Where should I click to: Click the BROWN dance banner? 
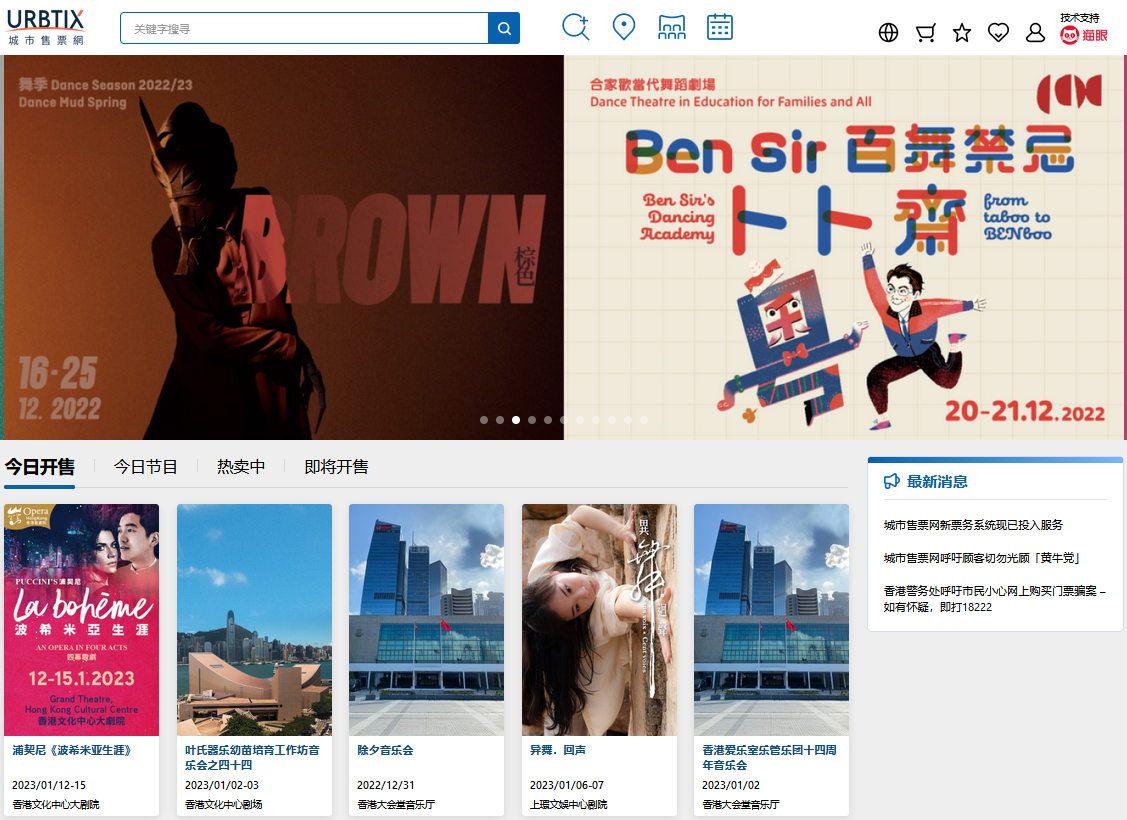(283, 247)
